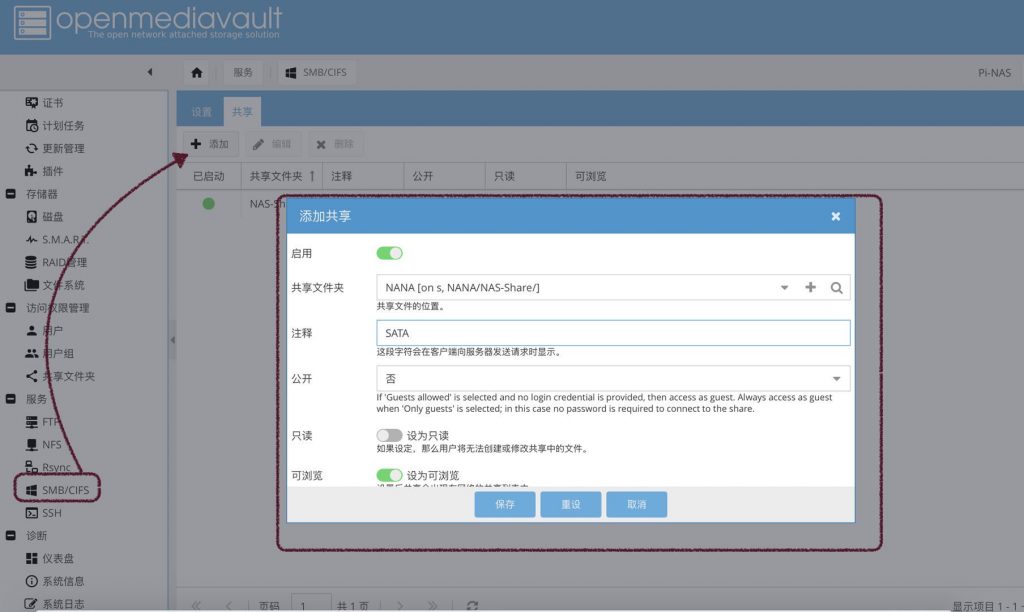The height and width of the screenshot is (612, 1024).
Task: Click the 注释 column header in the grid
Action: click(x=363, y=176)
